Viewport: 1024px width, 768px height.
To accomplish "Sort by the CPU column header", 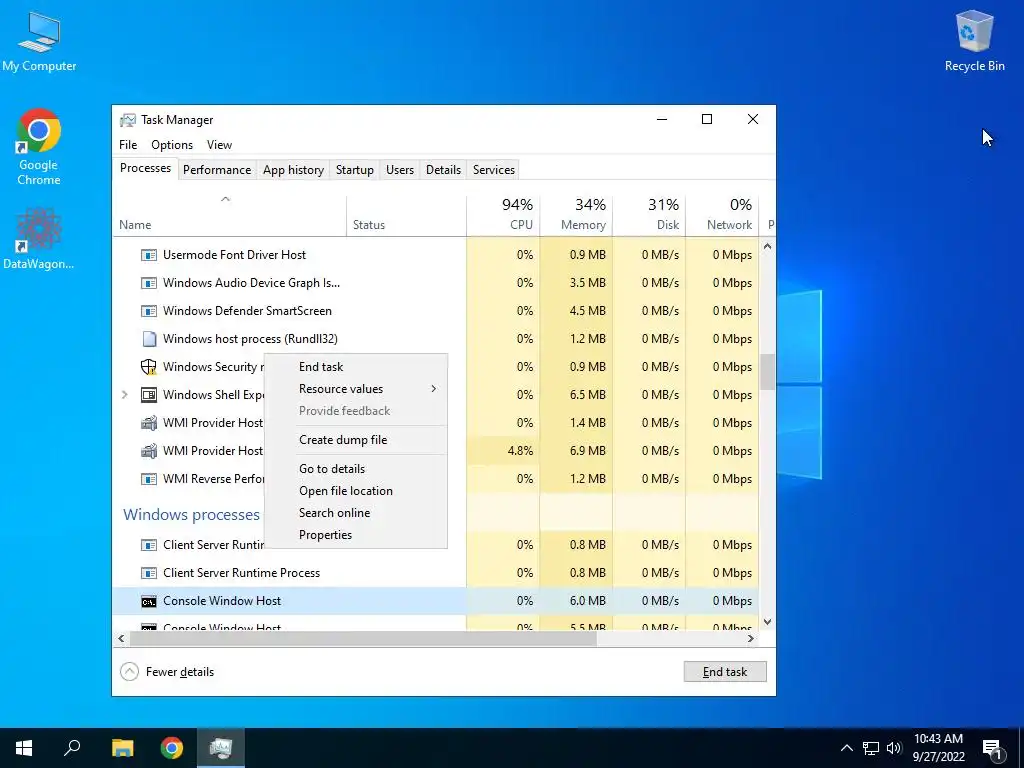I will (503, 216).
